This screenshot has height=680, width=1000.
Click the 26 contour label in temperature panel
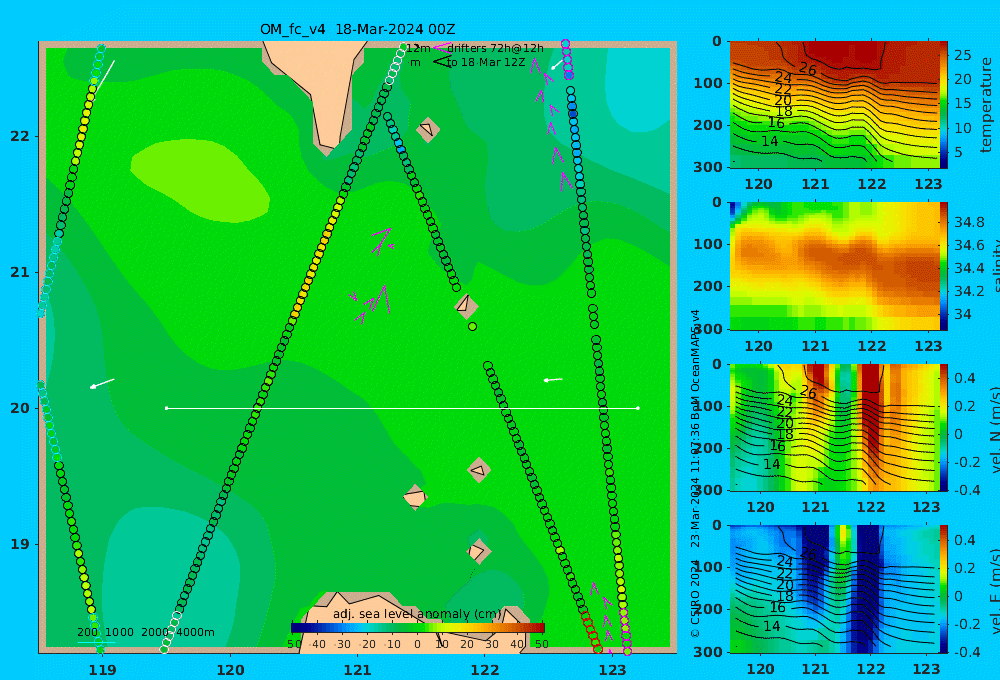click(807, 70)
